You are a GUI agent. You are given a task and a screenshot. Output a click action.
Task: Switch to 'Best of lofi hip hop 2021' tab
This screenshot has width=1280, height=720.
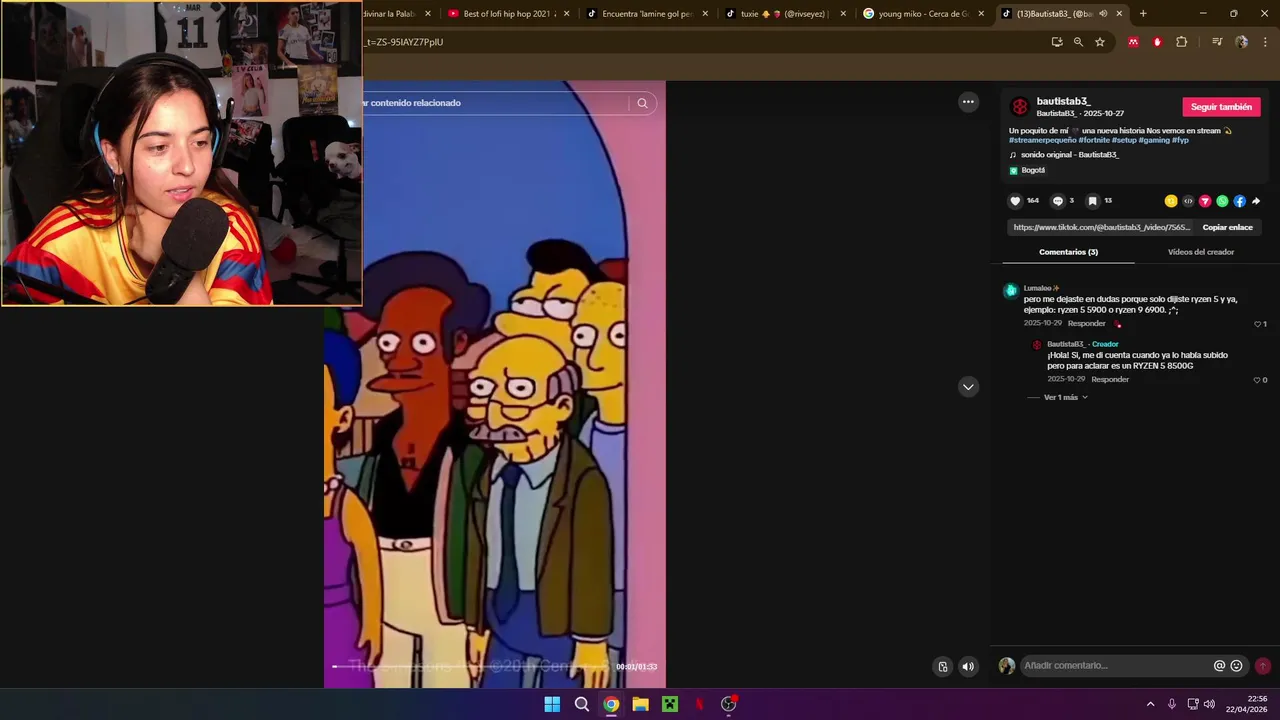[510, 14]
